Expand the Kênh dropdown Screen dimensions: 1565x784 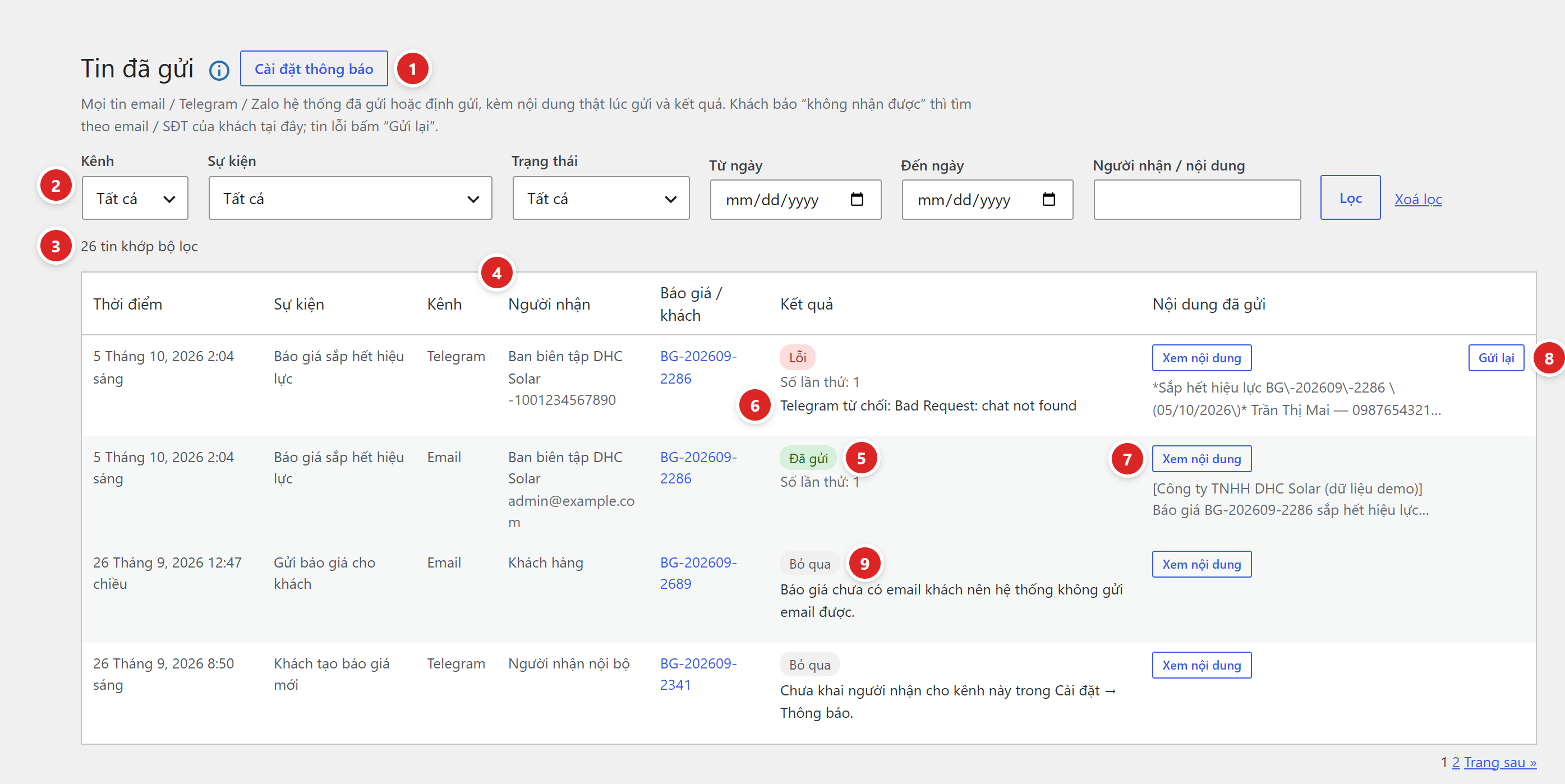(135, 198)
